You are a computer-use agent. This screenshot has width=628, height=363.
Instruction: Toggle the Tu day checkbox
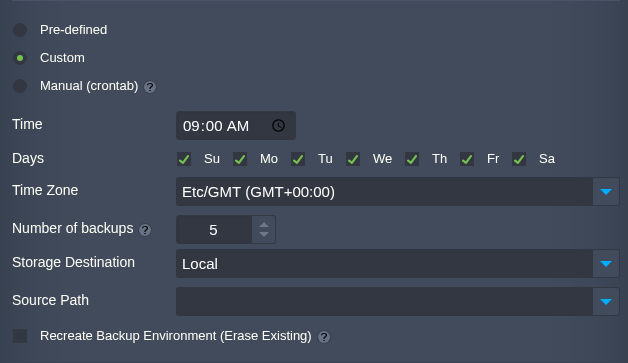298,159
